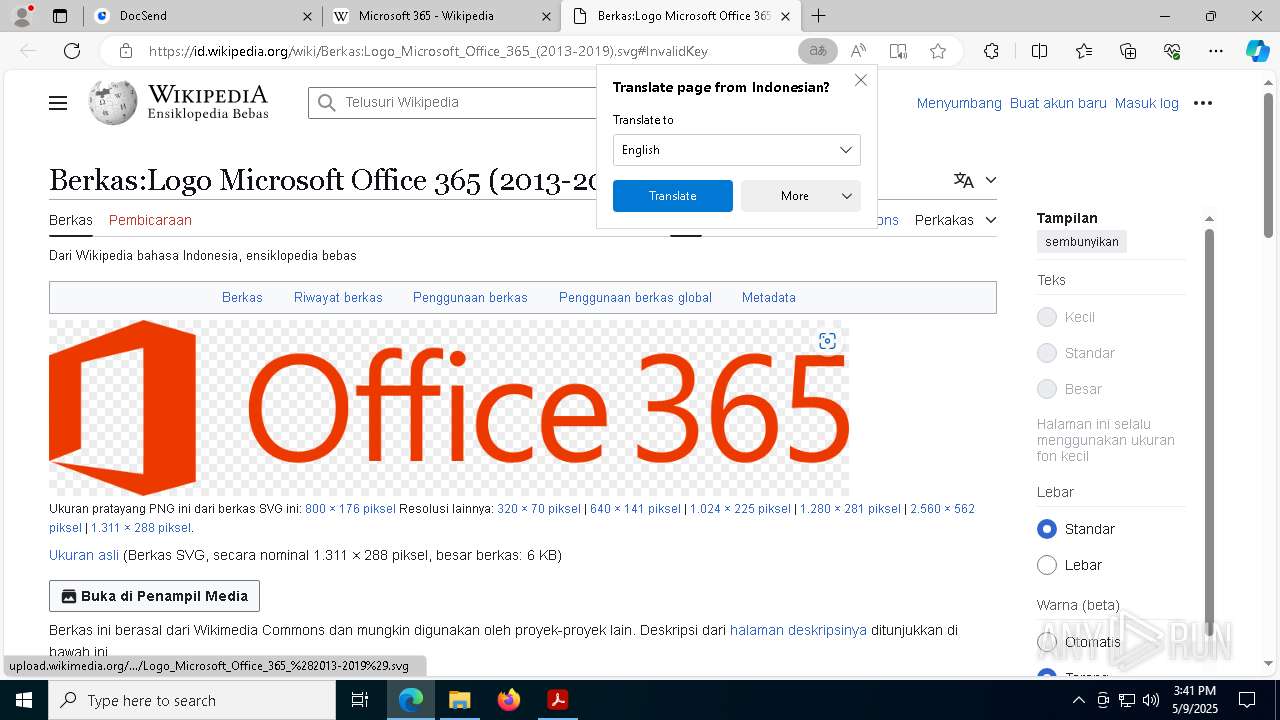Open Task View icon on taskbar

[x=360, y=700]
